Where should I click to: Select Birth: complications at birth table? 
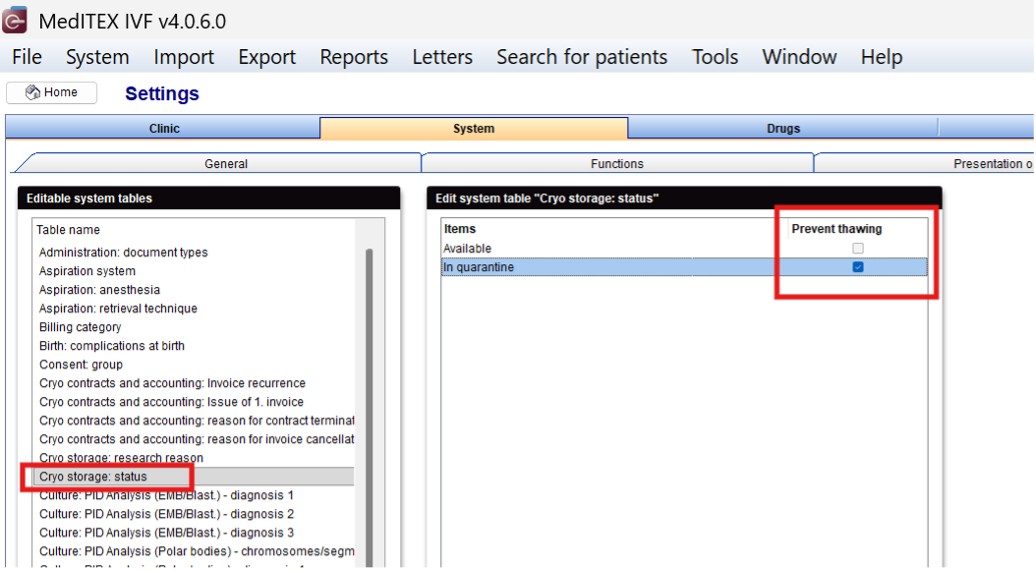tap(112, 346)
